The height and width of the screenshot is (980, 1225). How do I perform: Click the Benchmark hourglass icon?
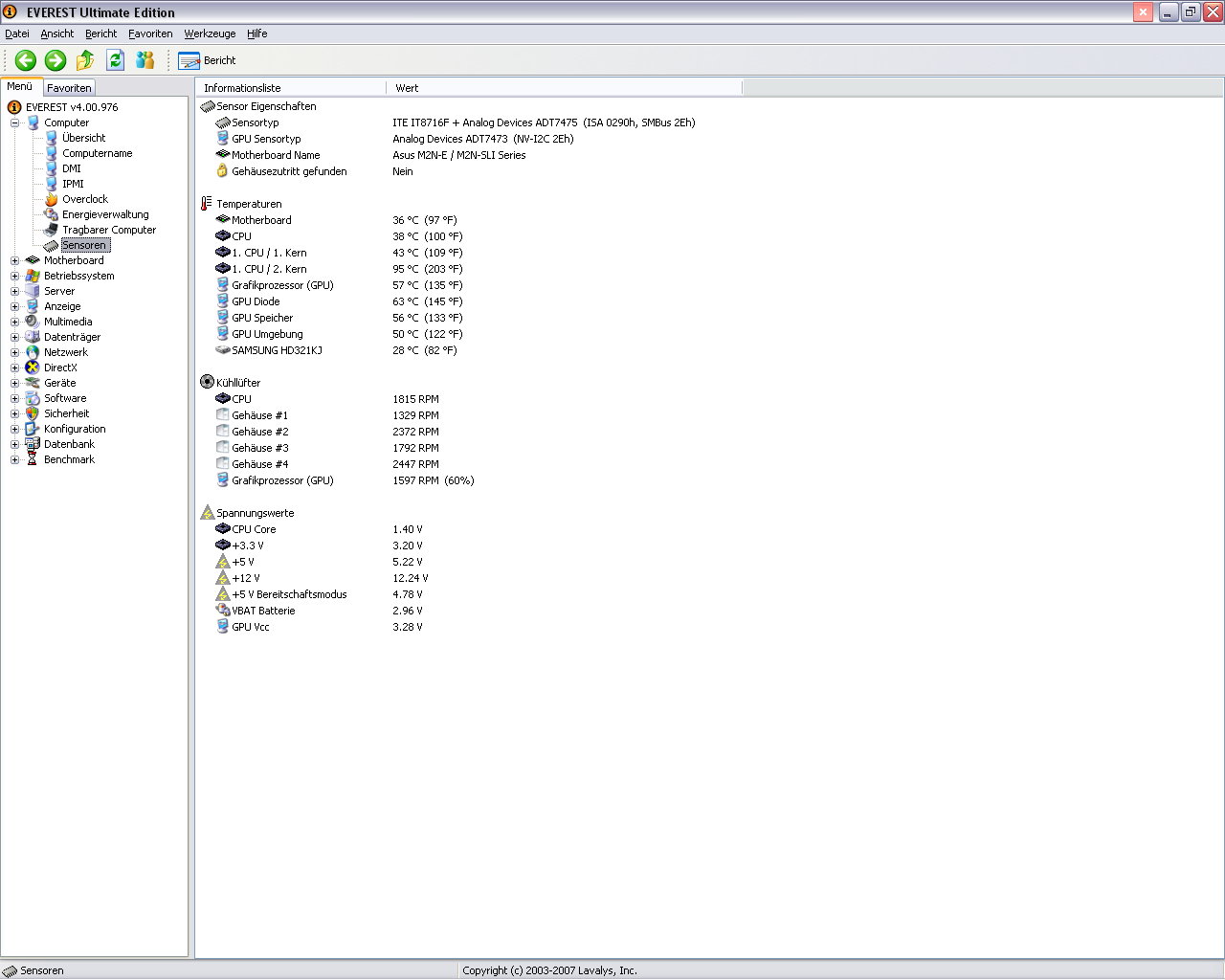point(33,459)
